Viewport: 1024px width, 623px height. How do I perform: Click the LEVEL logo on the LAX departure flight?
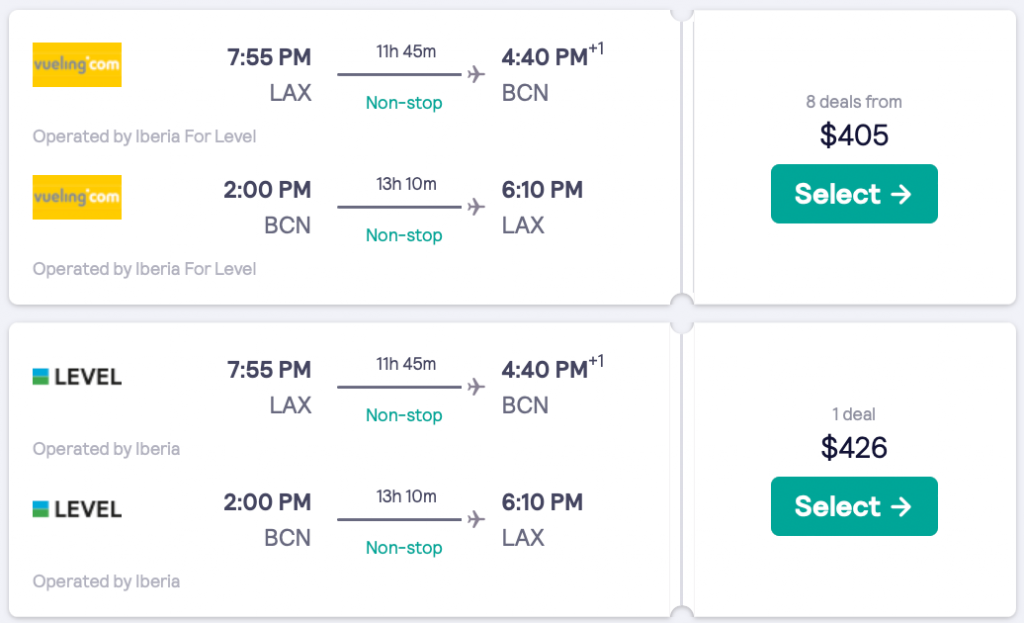77,377
